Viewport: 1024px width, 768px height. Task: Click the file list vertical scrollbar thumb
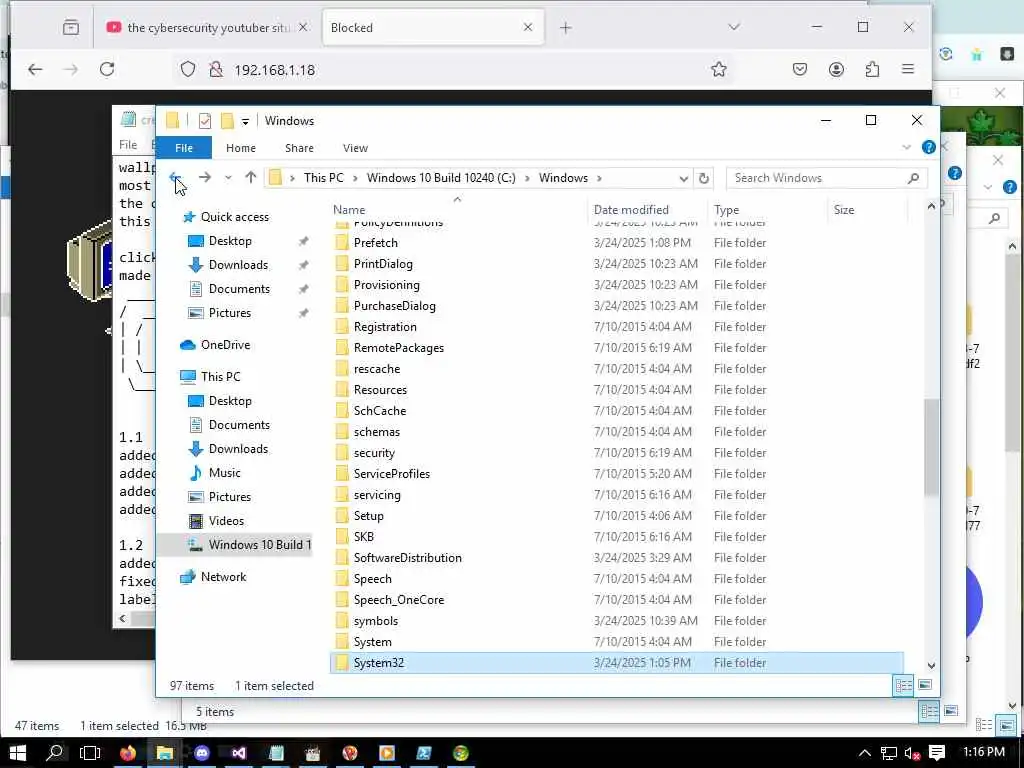[931, 447]
